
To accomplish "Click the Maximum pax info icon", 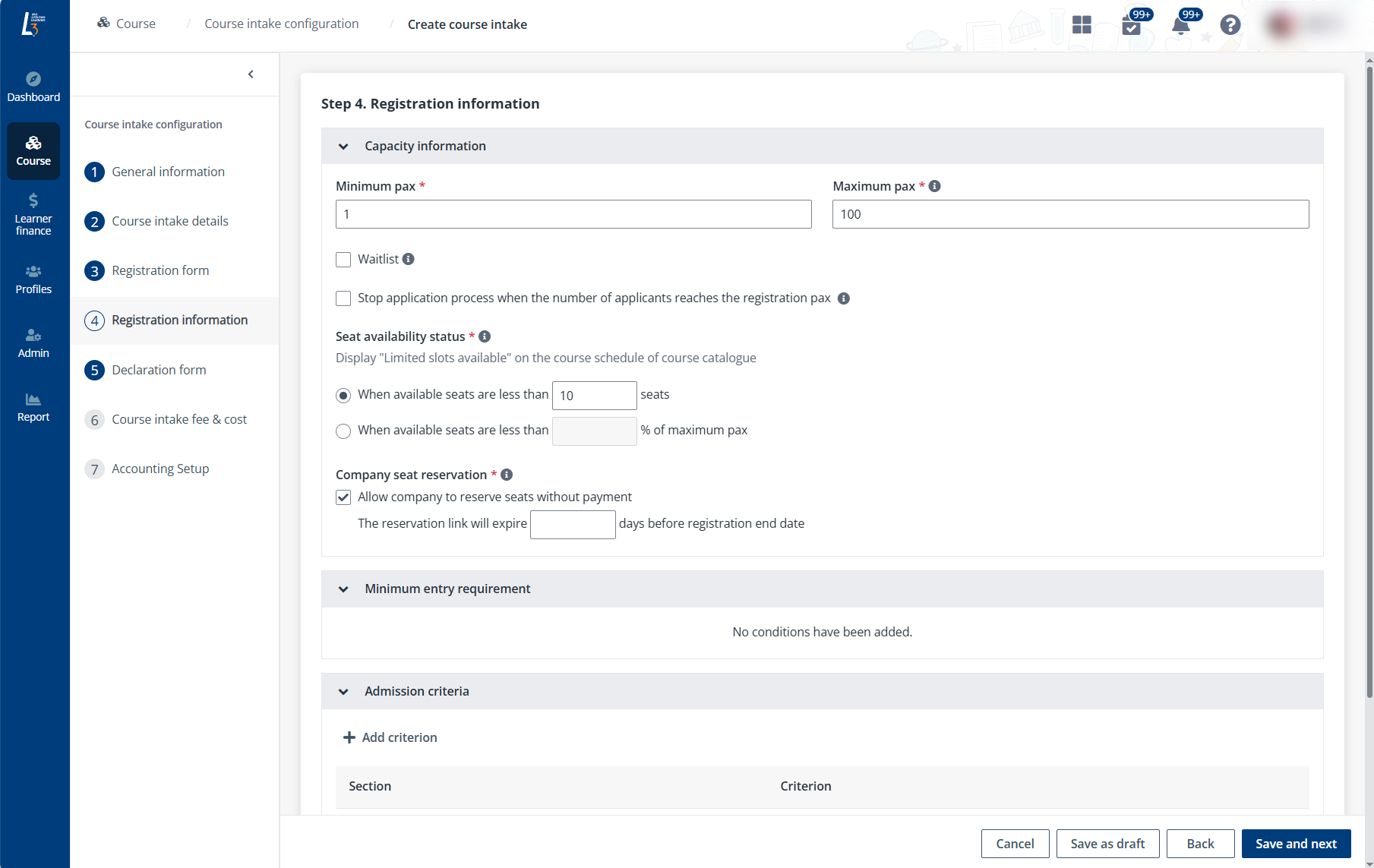I will pos(935,186).
